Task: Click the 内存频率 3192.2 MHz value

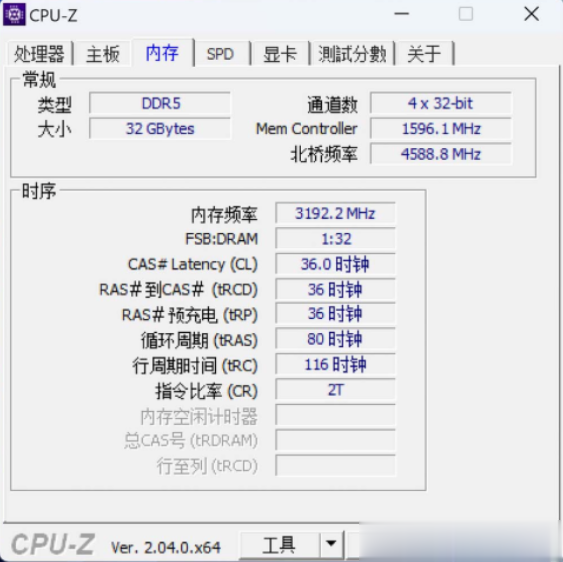Action: coord(335,214)
